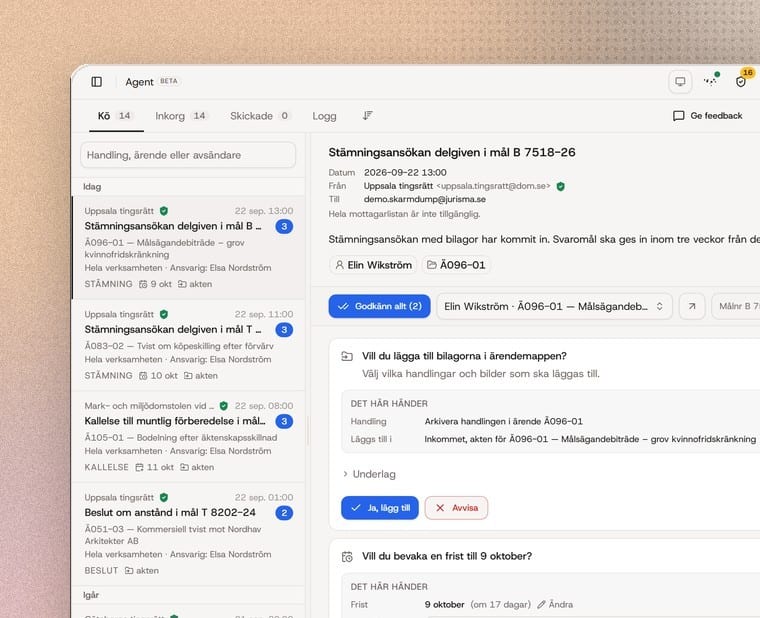Click the agent activity dots icon
The image size is (760, 618).
pos(711,81)
